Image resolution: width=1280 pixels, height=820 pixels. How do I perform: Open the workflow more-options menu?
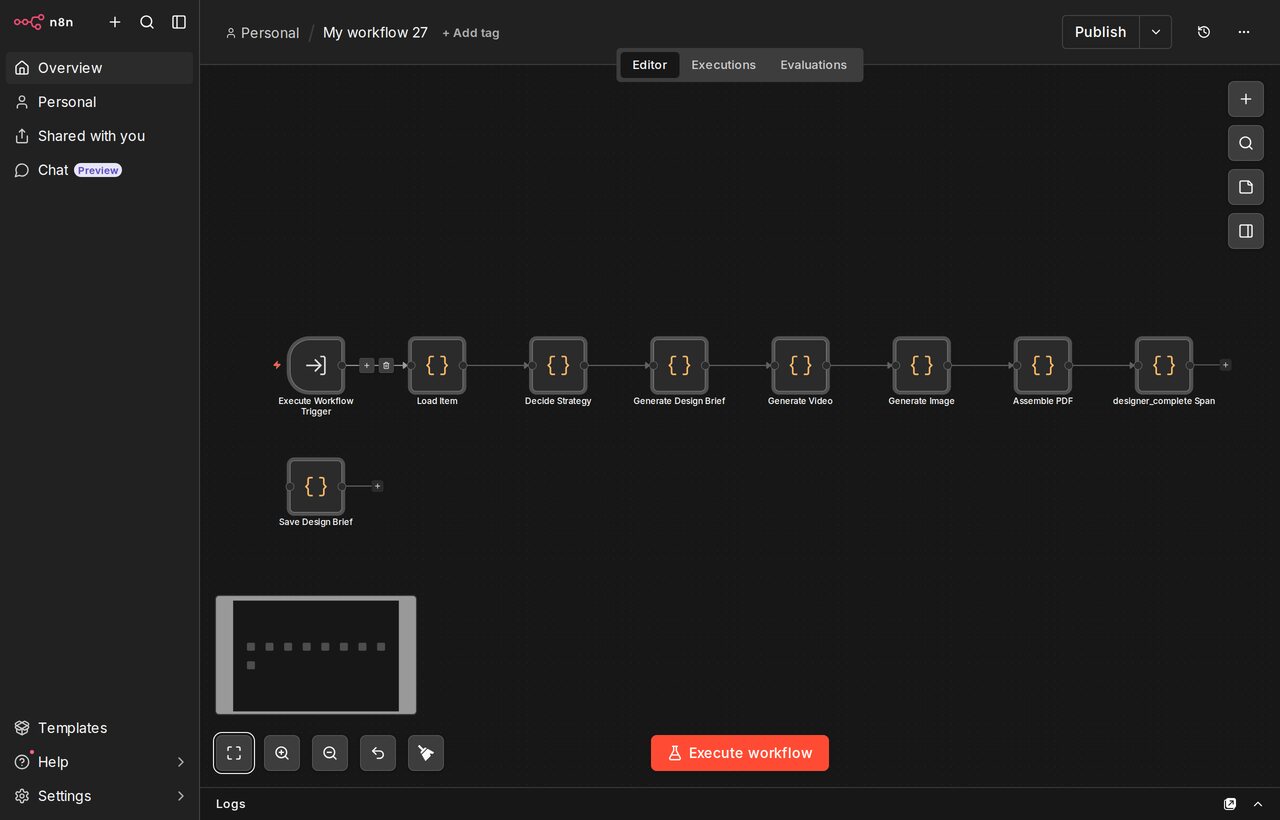[1244, 32]
